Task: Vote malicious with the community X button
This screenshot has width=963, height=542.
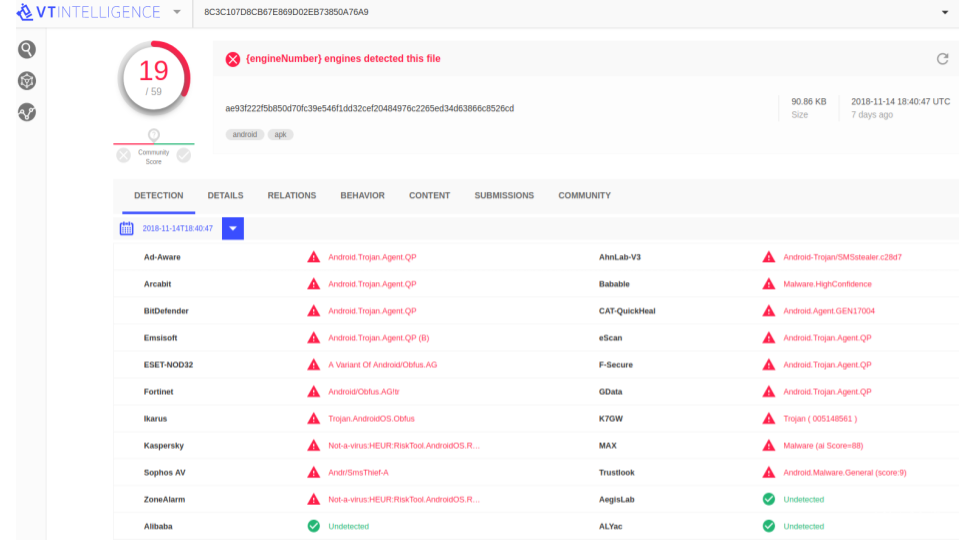Action: pos(124,155)
